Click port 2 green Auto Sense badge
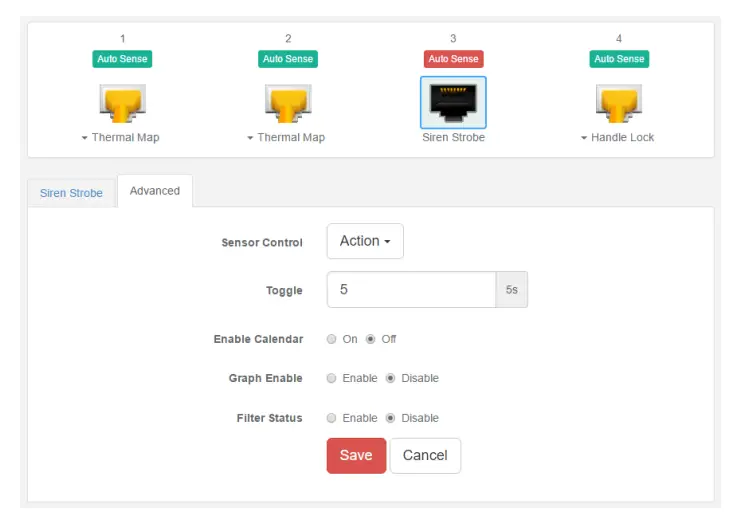 pos(288,59)
